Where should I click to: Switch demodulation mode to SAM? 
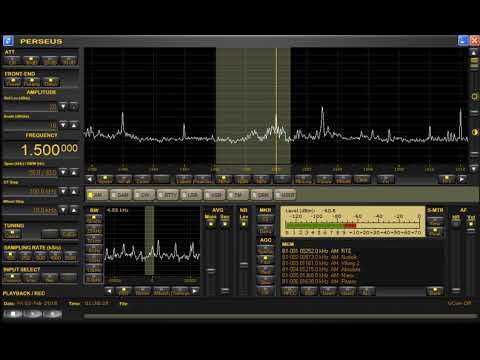point(120,195)
